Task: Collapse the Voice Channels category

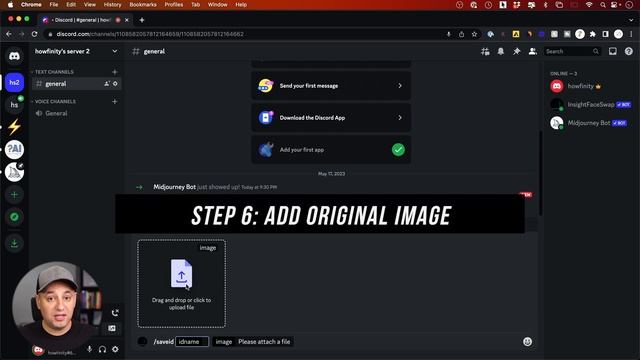Action: 55,101
